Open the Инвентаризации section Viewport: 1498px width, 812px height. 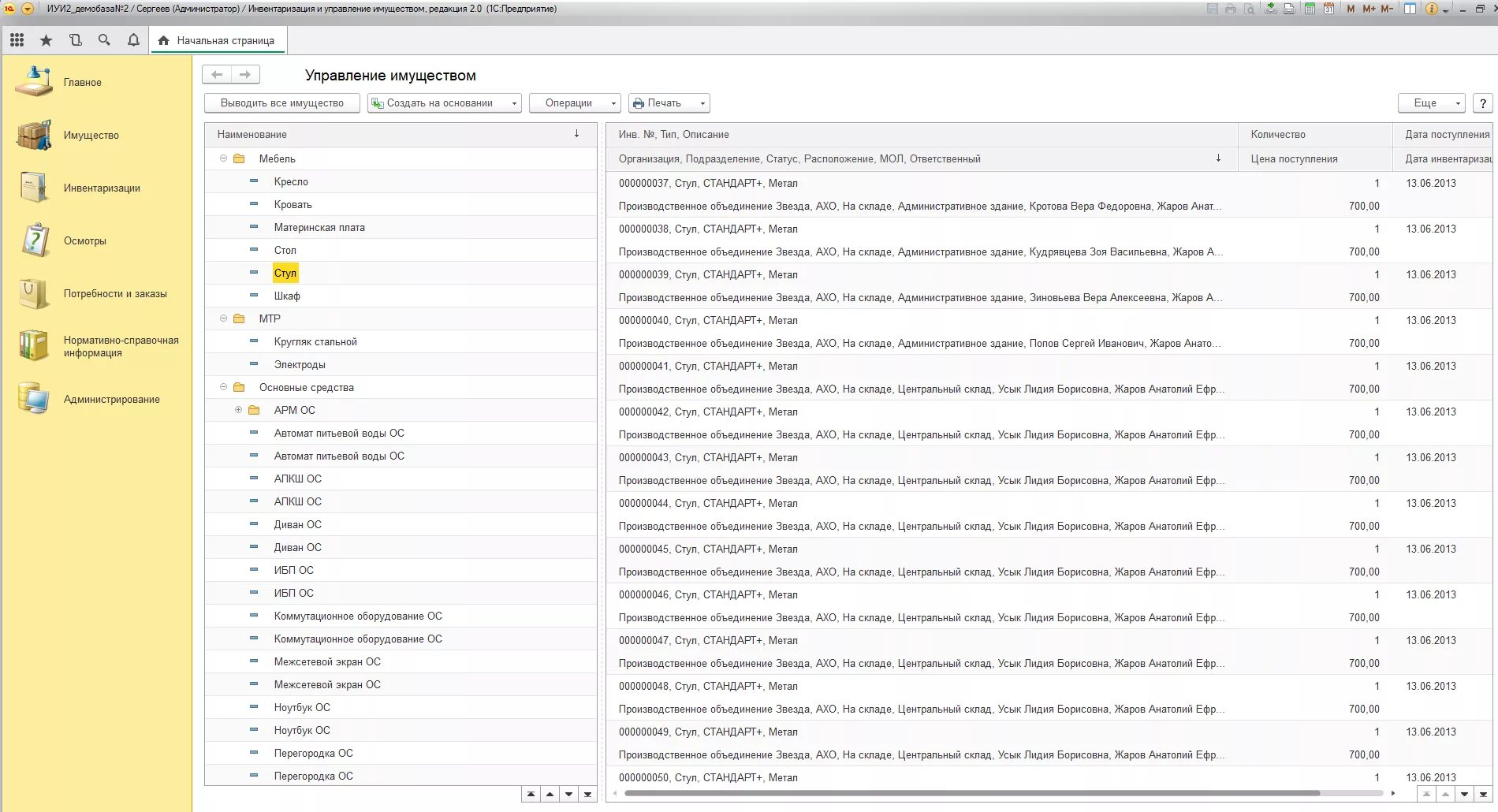[97, 188]
